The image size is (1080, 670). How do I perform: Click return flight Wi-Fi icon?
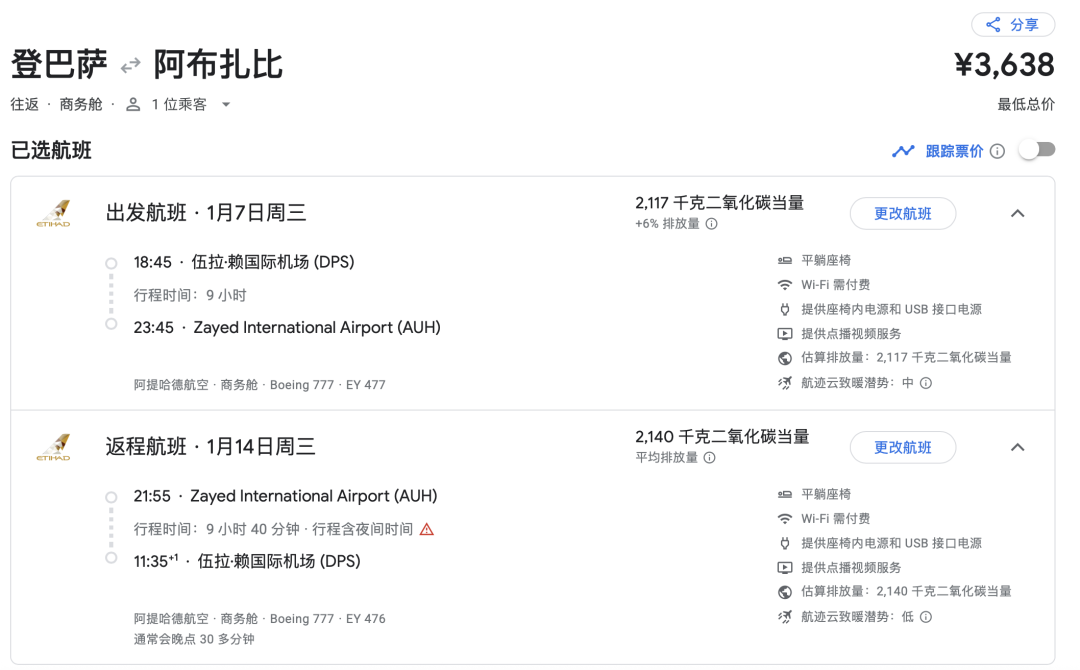pyautogui.click(x=785, y=519)
